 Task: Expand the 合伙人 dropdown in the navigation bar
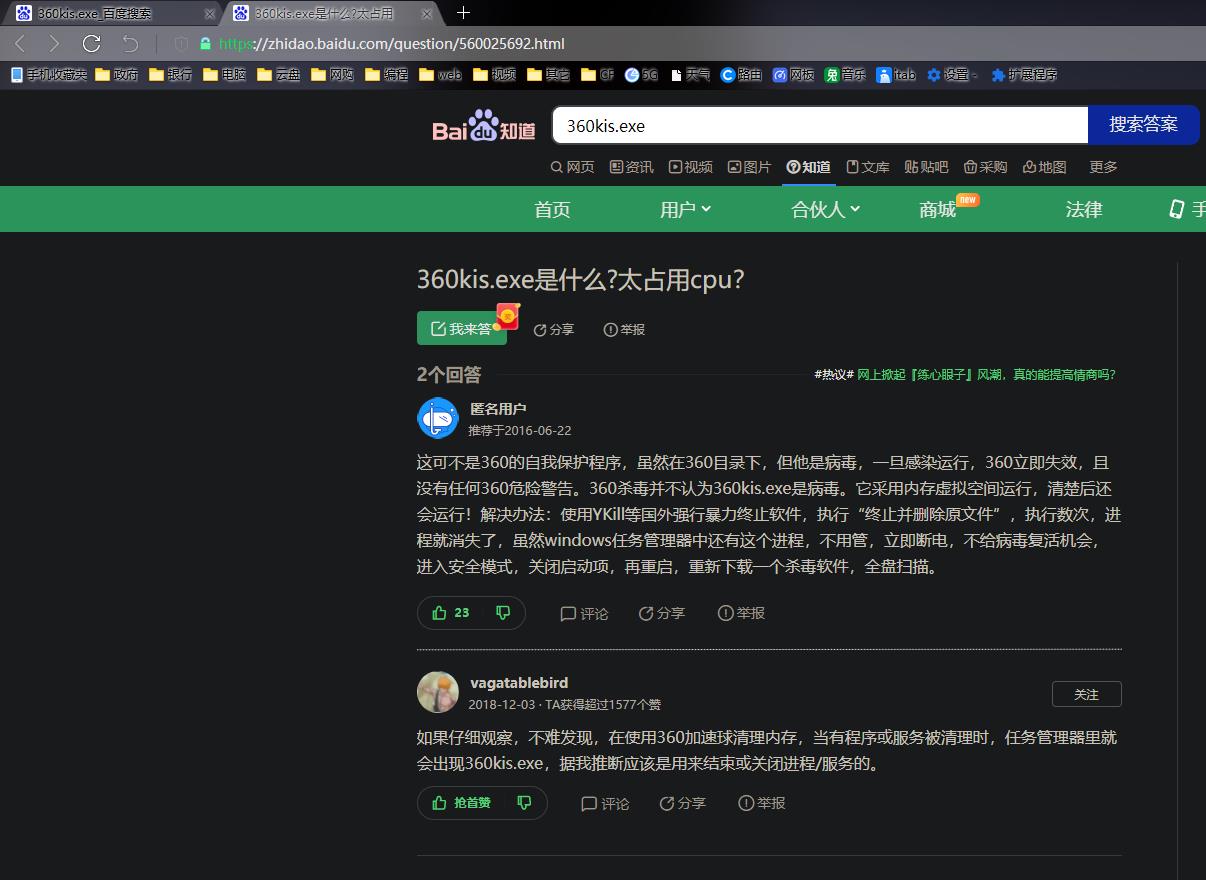tap(825, 209)
